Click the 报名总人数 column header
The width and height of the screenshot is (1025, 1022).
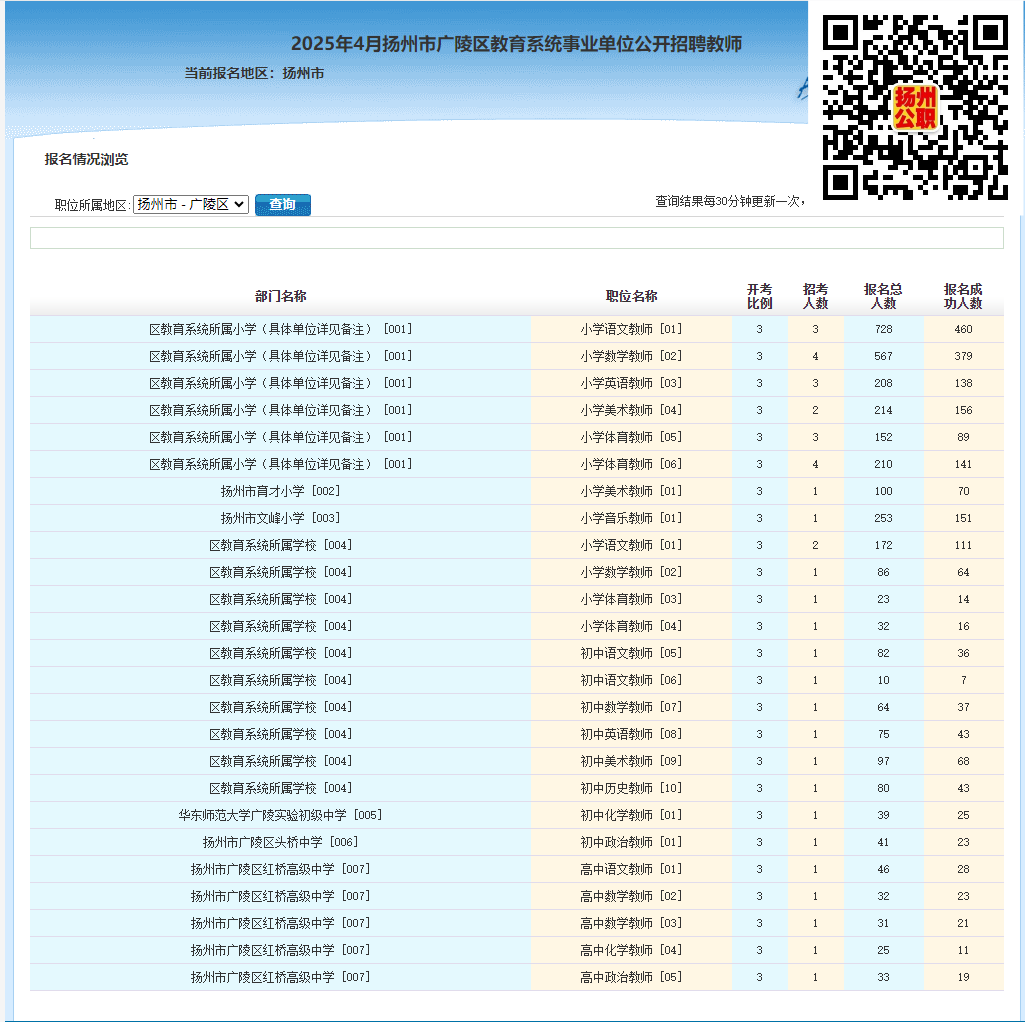coord(883,296)
